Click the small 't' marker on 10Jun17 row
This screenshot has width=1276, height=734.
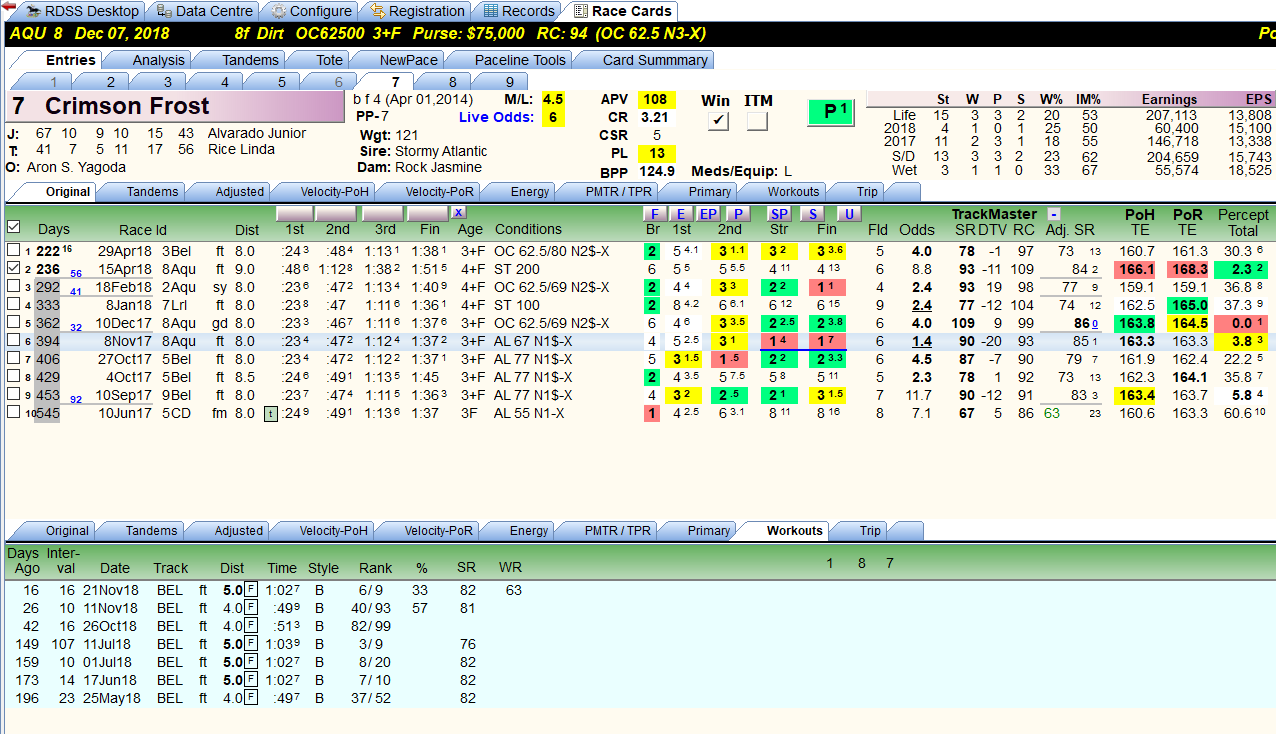click(270, 413)
